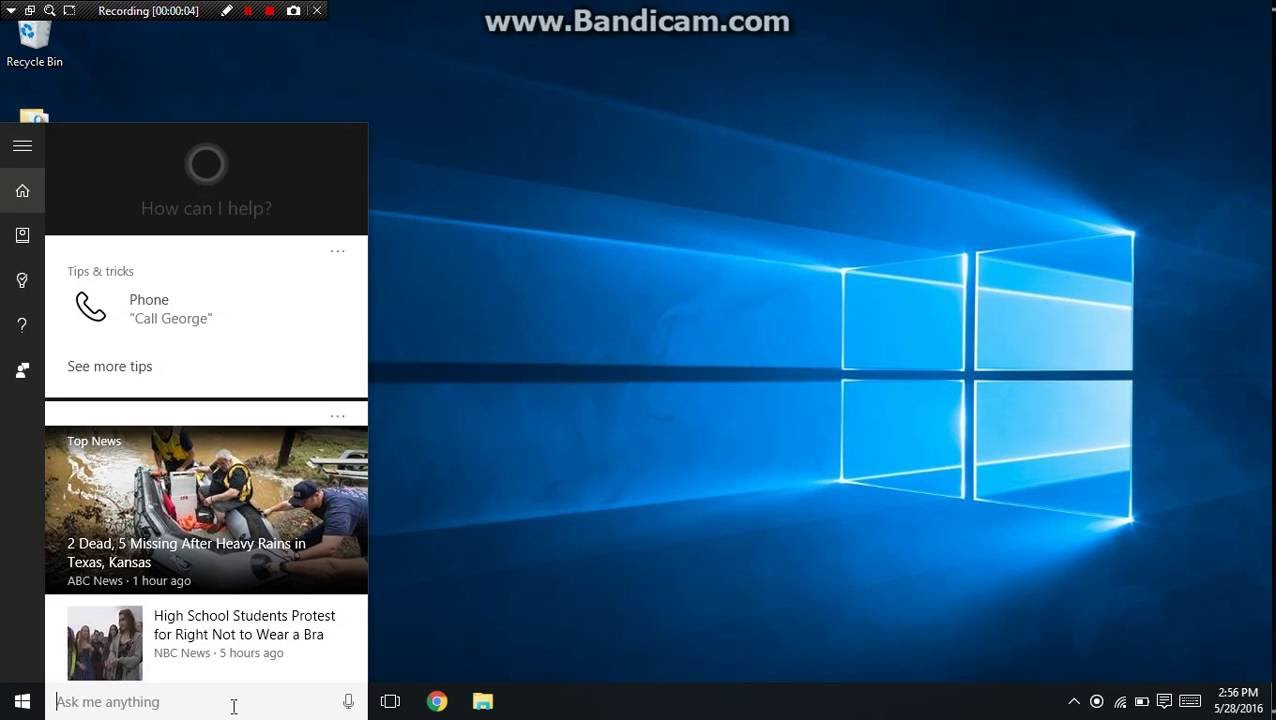The width and height of the screenshot is (1276, 720).
Task: Click the microphone in the search box
Action: click(x=348, y=702)
